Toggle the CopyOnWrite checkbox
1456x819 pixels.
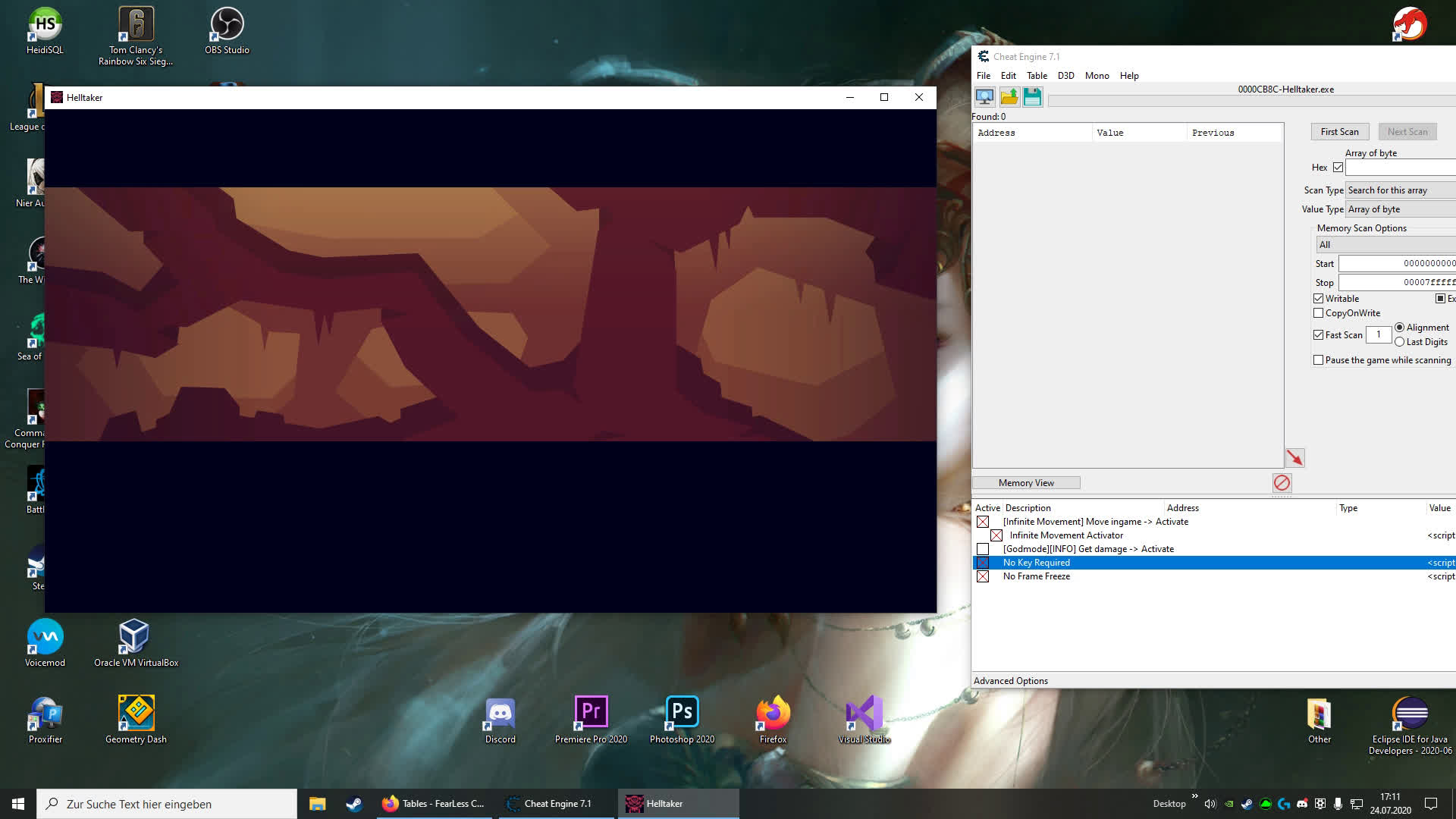click(x=1319, y=313)
